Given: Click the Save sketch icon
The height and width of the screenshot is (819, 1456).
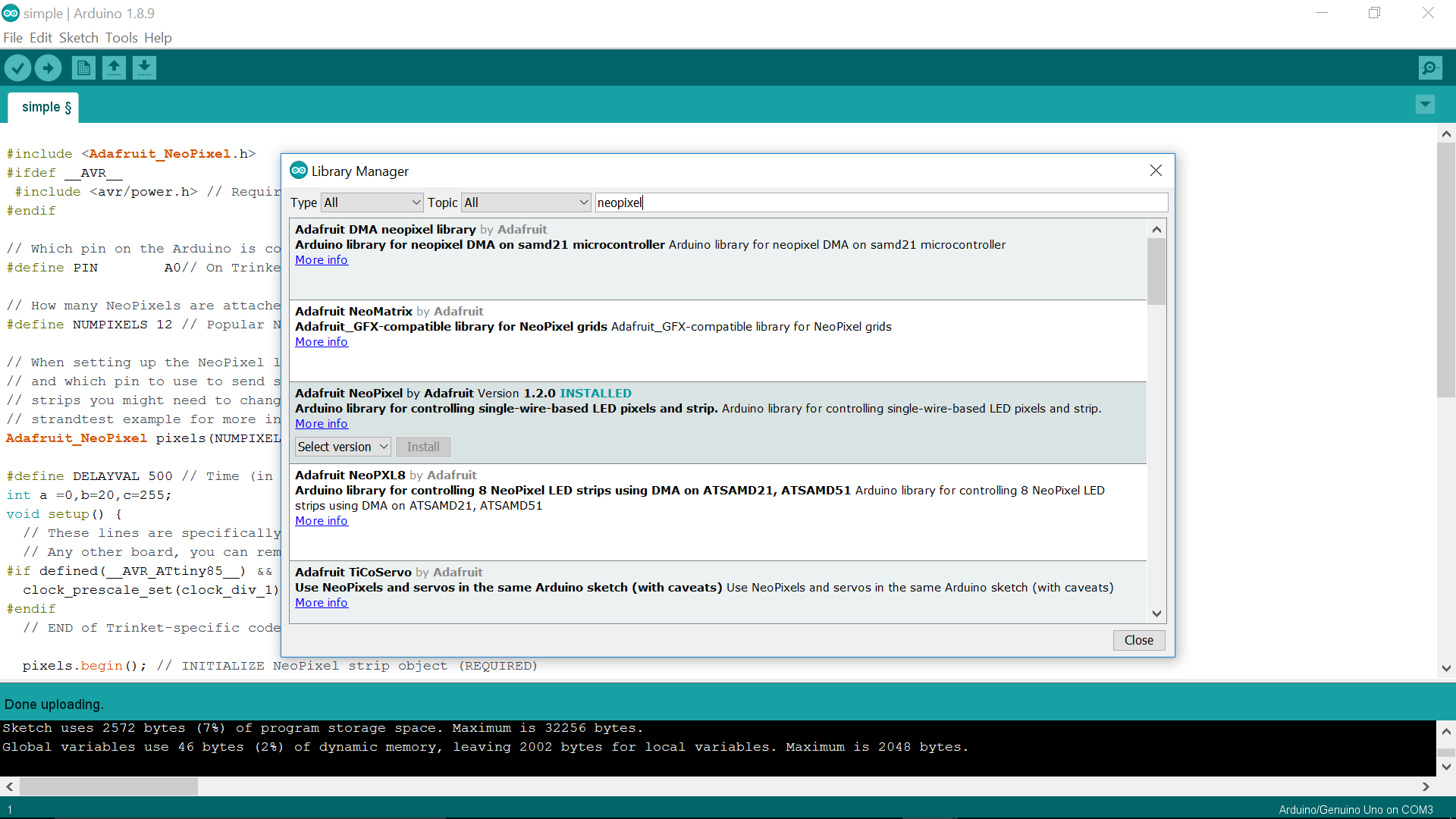Looking at the screenshot, I should (144, 68).
